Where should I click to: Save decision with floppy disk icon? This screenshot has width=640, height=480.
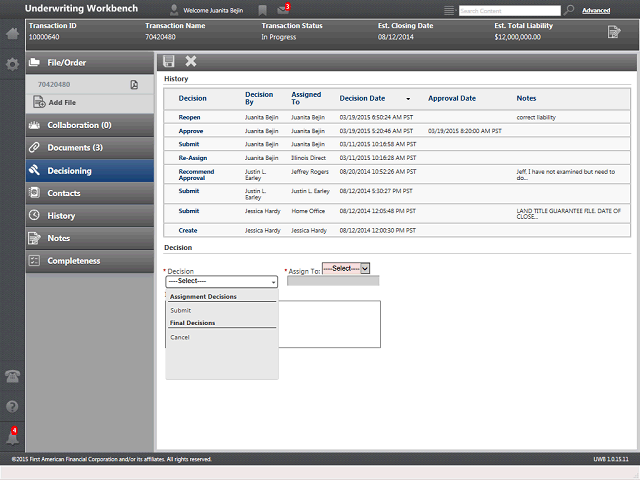pos(169,61)
